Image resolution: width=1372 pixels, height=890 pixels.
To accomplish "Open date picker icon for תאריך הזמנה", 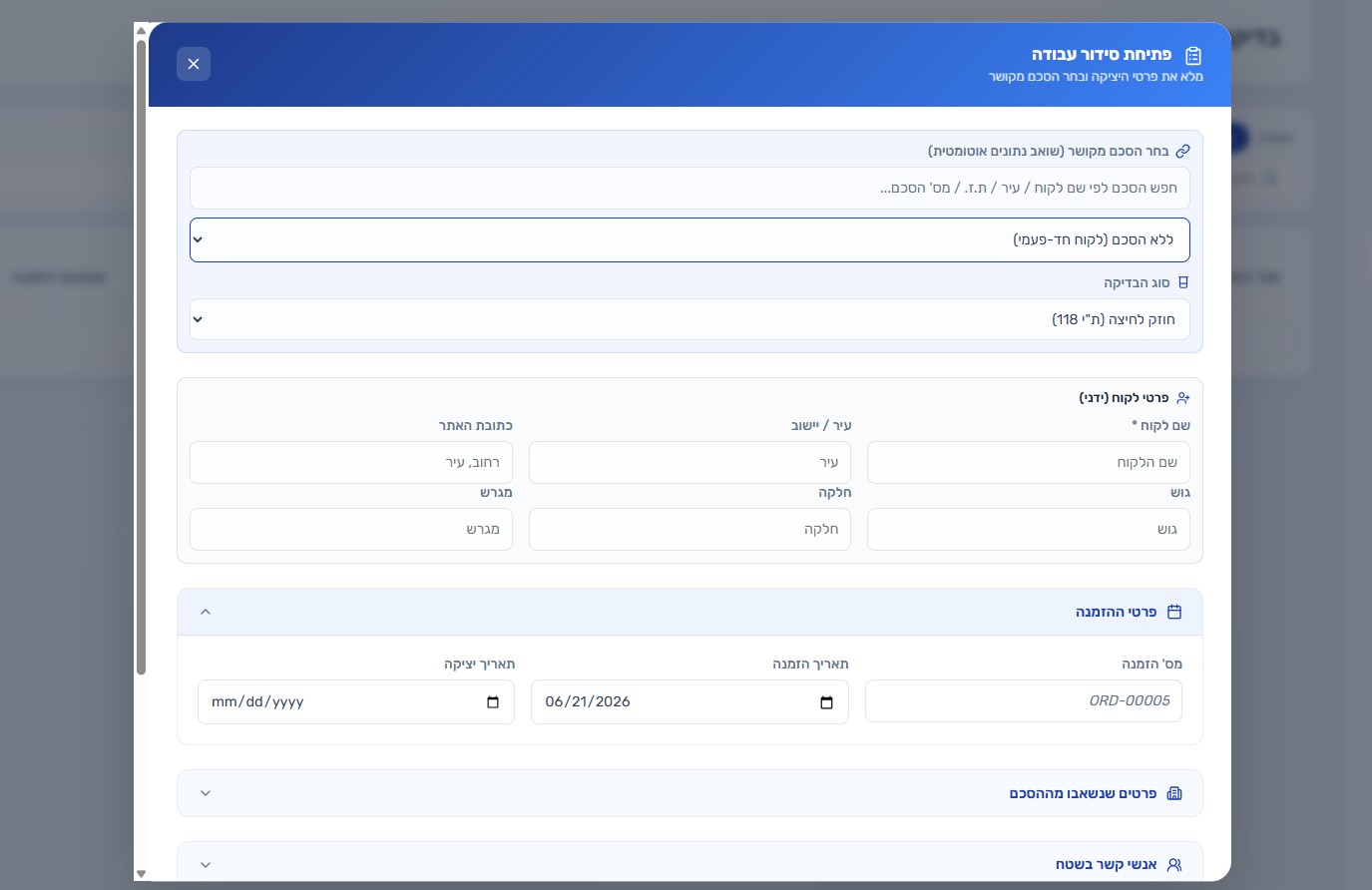I will coord(826,702).
